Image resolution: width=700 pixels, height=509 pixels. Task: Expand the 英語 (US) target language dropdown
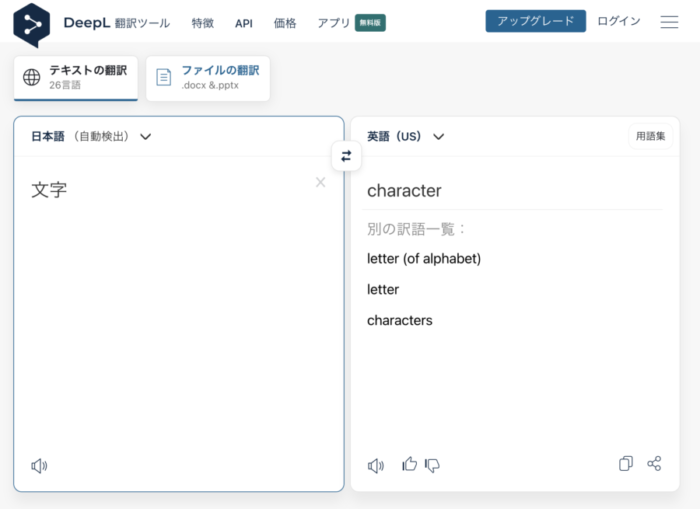pyautogui.click(x=405, y=136)
